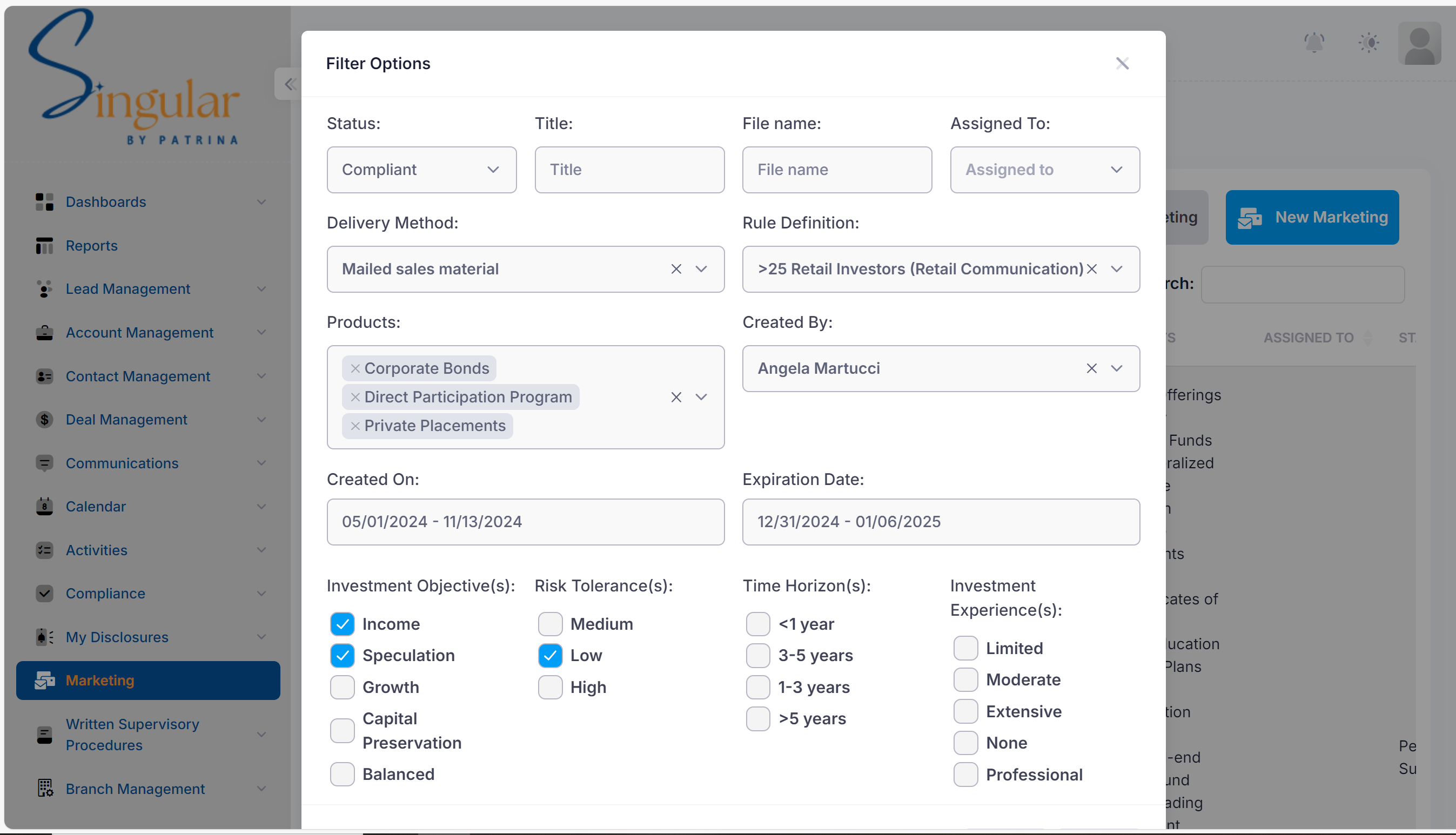Image resolution: width=1456 pixels, height=835 pixels.
Task: Check the Capital Preservation objective
Action: coord(343,731)
